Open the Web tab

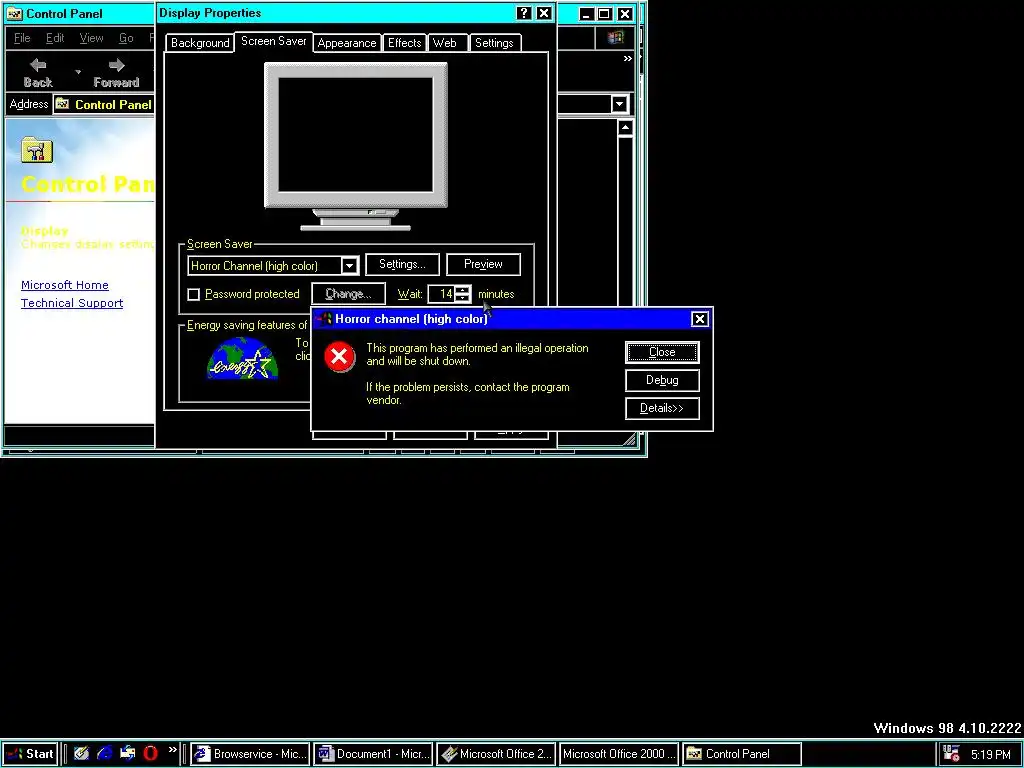pyautogui.click(x=445, y=43)
